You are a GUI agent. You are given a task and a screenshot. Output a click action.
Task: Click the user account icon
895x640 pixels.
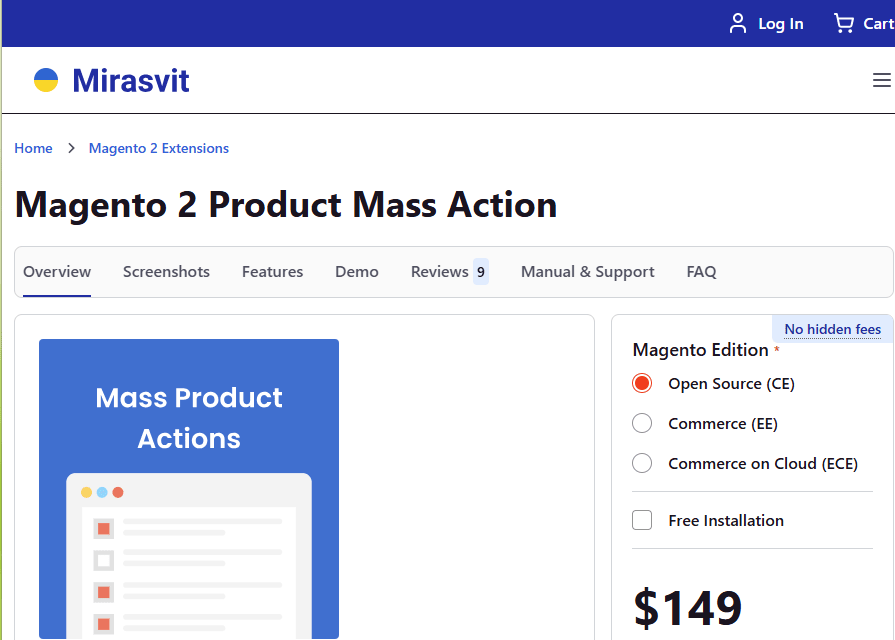[738, 23]
